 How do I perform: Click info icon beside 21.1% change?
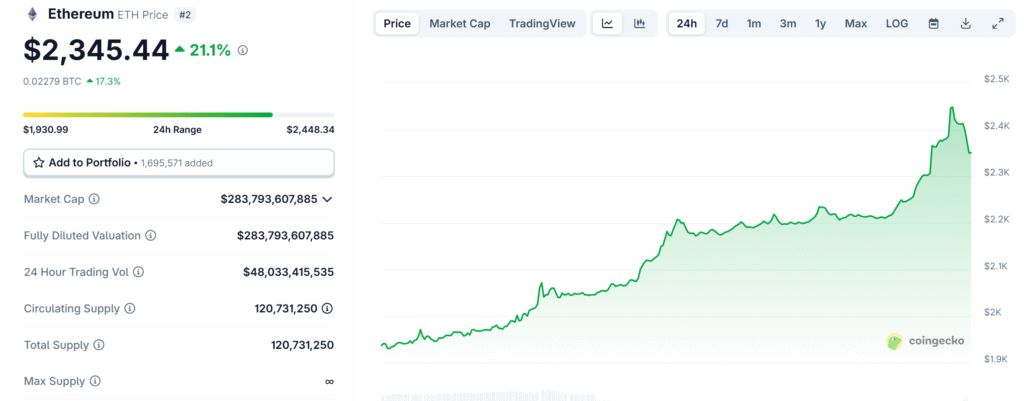coord(243,49)
